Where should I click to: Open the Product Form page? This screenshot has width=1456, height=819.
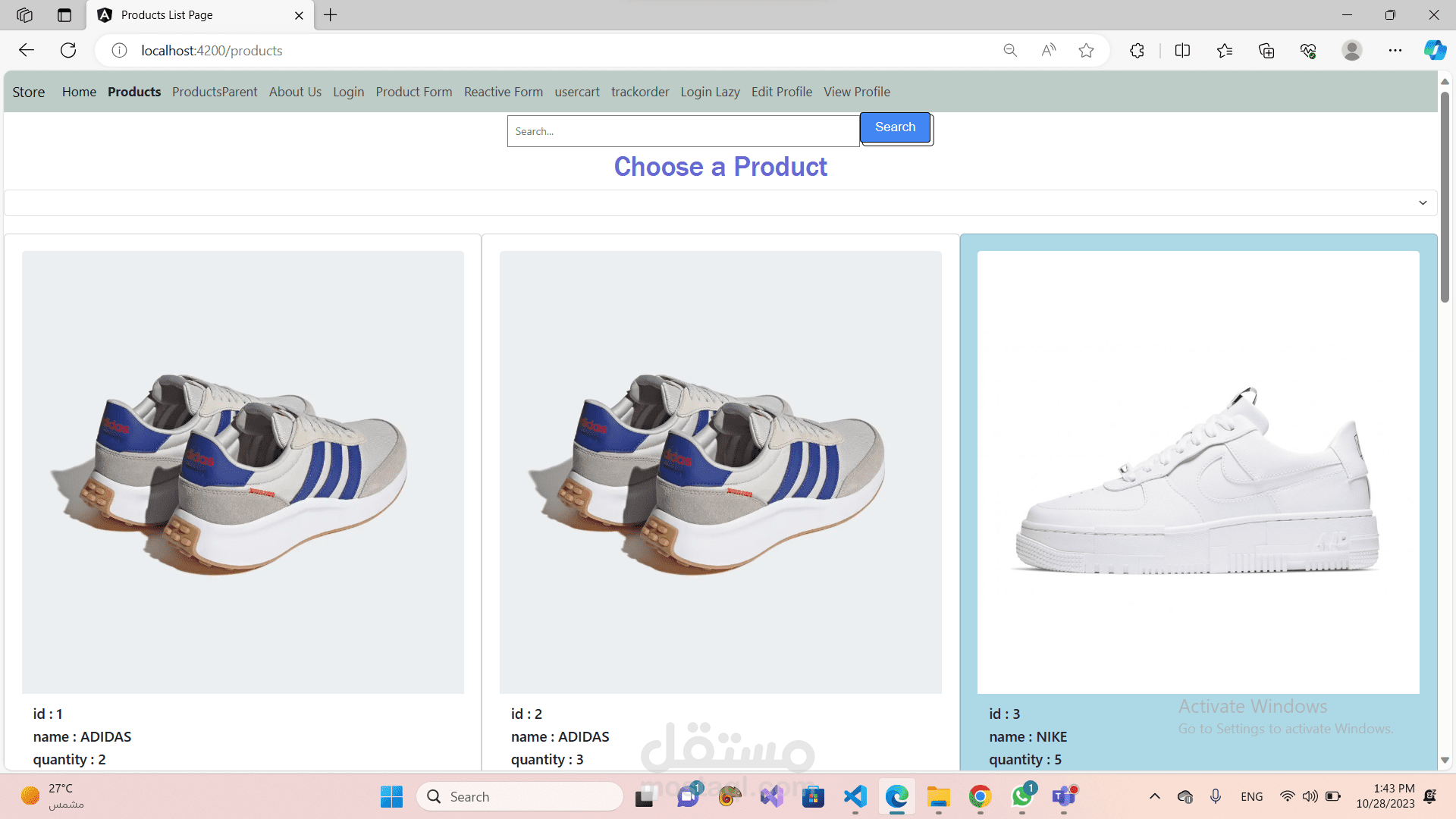click(x=414, y=92)
